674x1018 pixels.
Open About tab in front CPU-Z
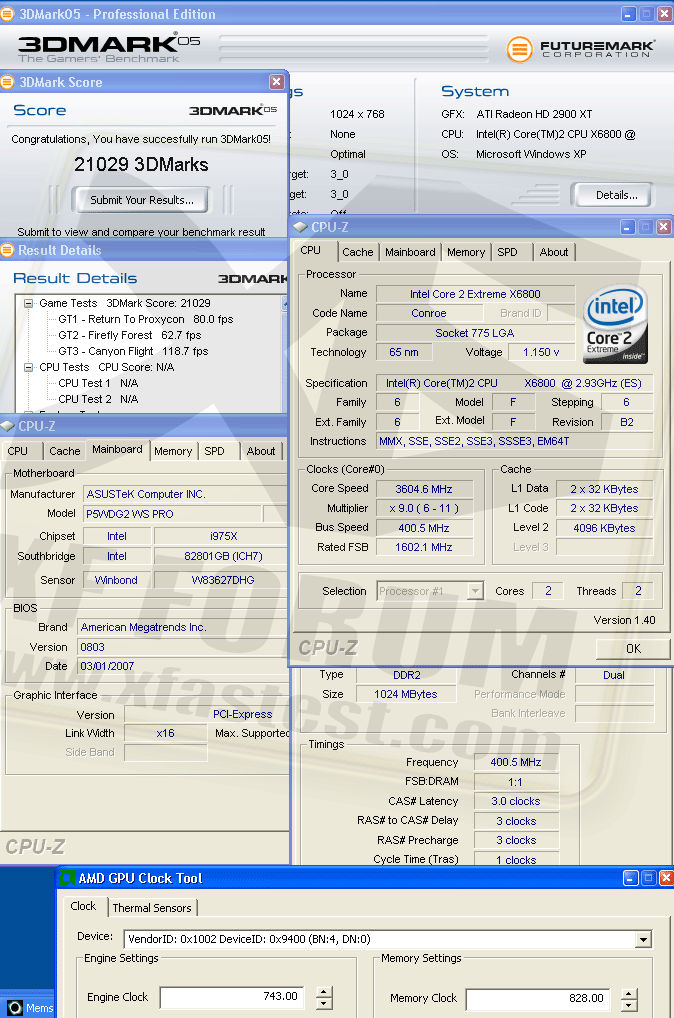(553, 252)
